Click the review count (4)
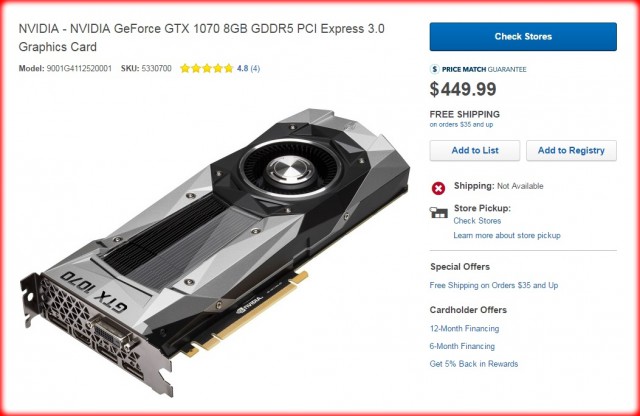This screenshot has width=640, height=416. pos(255,68)
